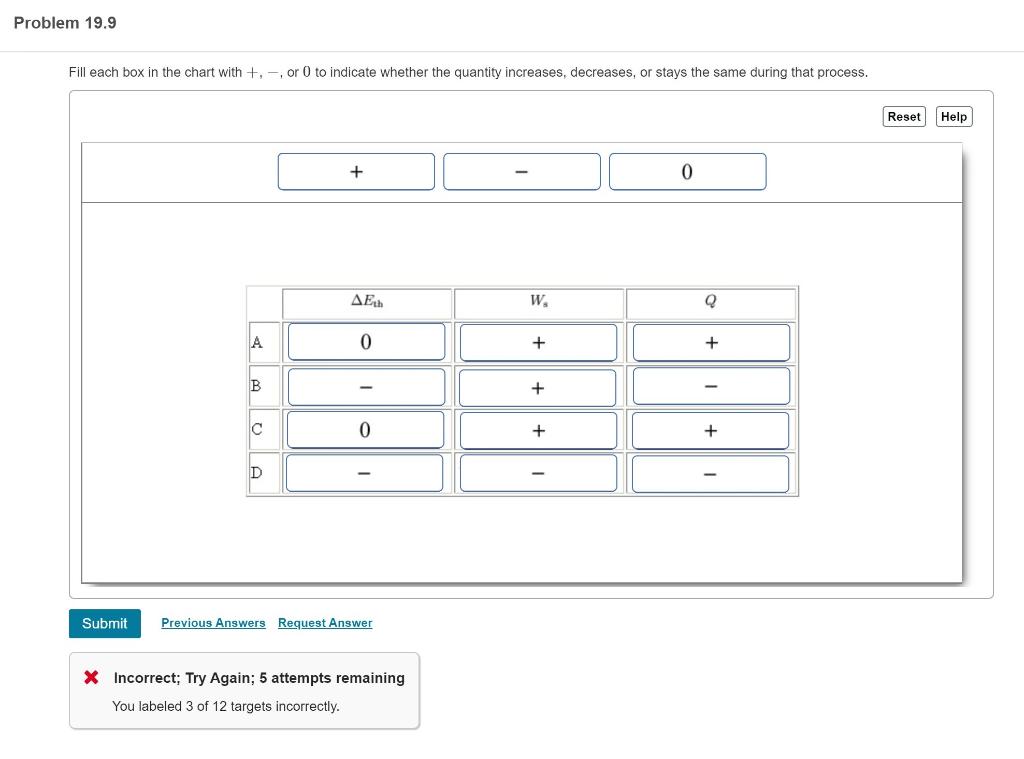The width and height of the screenshot is (1024, 759).
Task: Pick the zero tile from the source bank
Action: pyautogui.click(x=688, y=172)
